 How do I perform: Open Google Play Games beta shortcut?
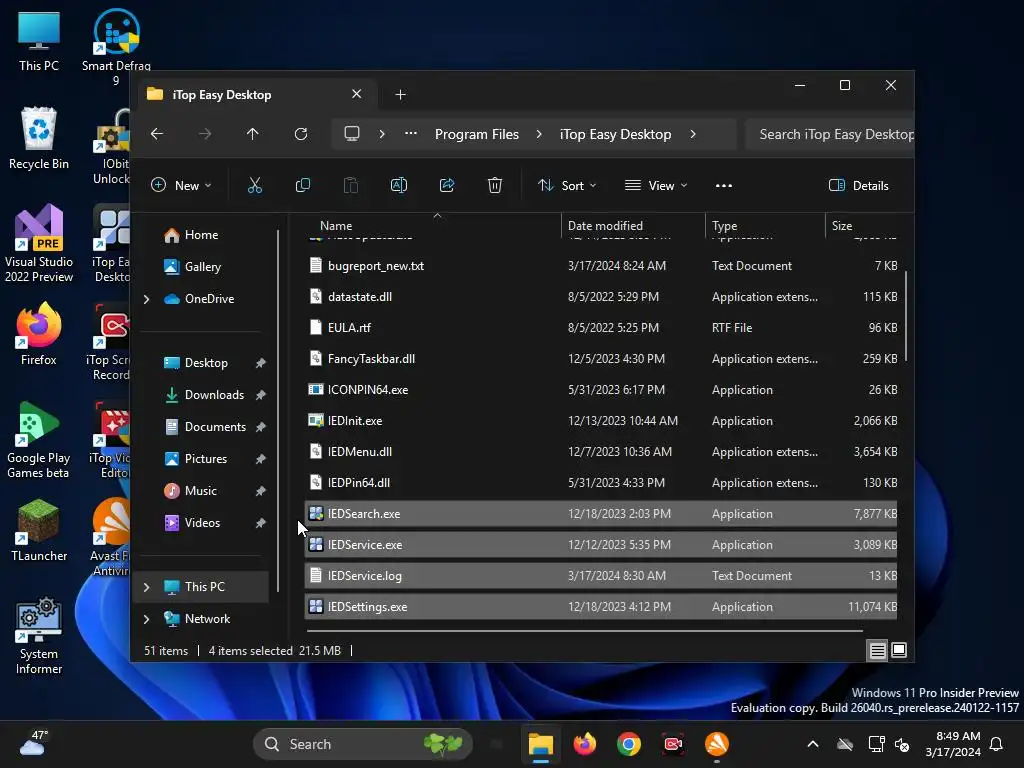(x=39, y=440)
